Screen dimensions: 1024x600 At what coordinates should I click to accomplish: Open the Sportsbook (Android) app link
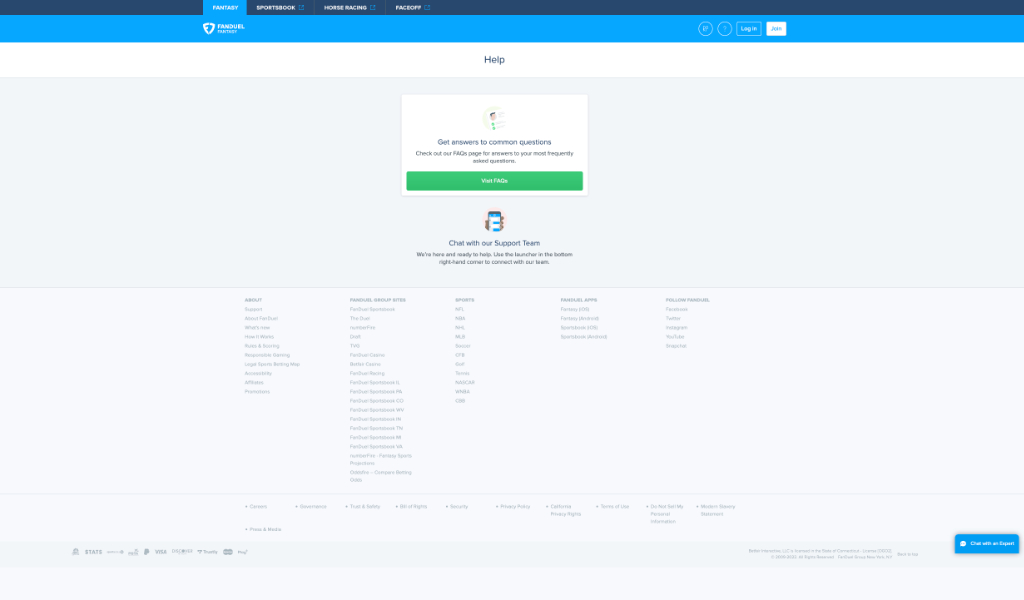pyautogui.click(x=584, y=337)
